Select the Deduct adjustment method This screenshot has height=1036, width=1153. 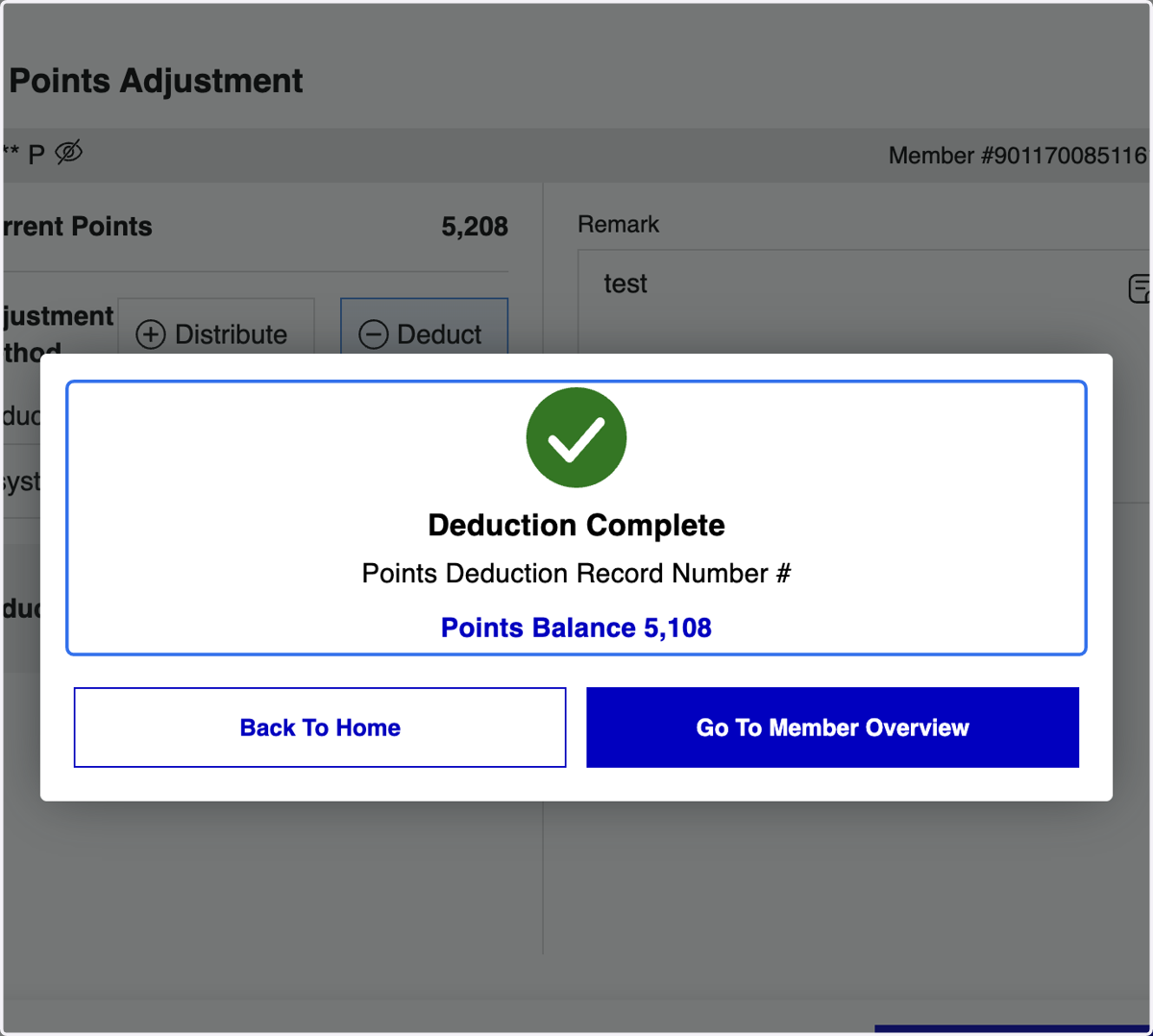tap(424, 327)
